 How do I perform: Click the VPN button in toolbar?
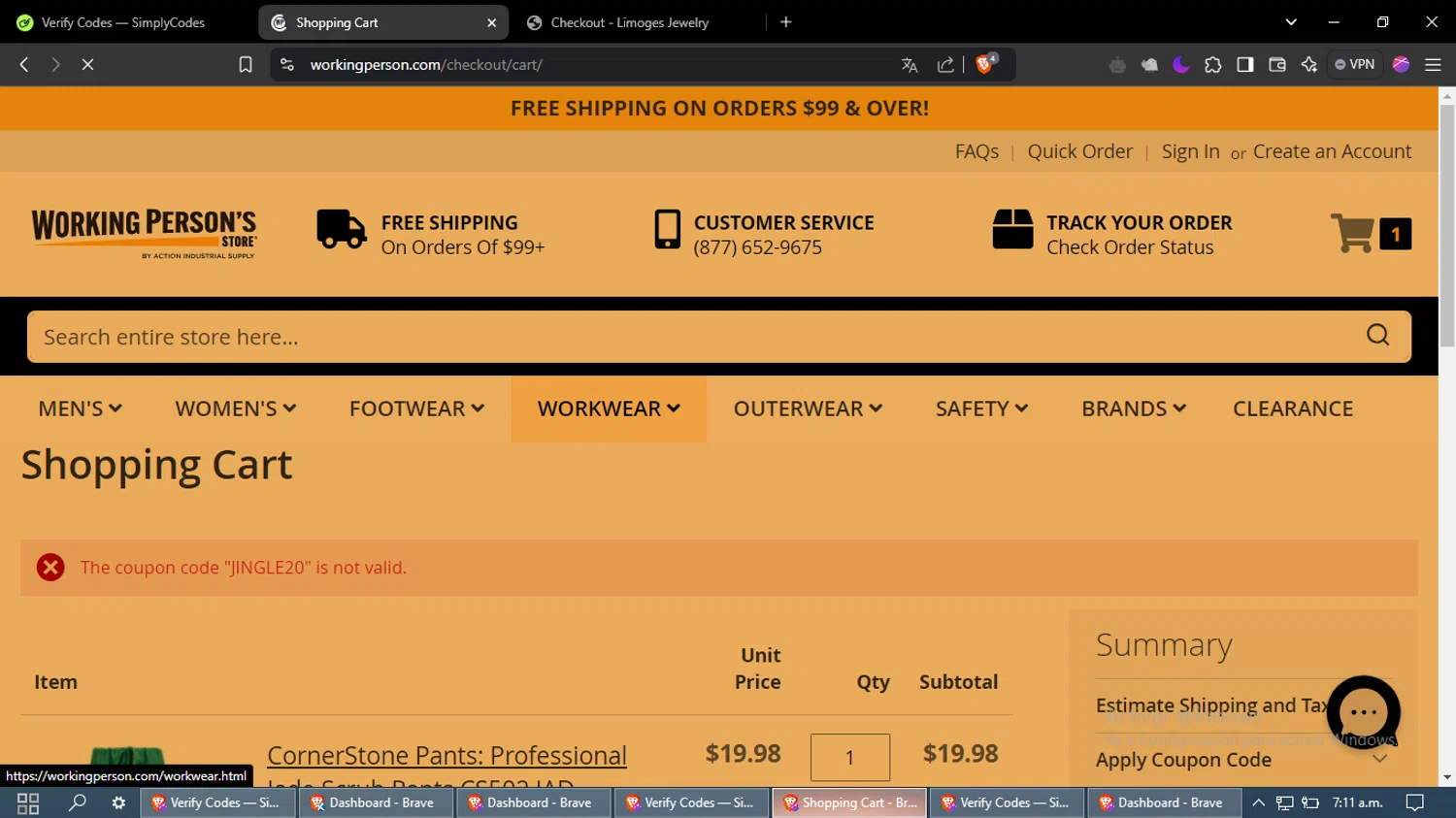click(x=1355, y=64)
